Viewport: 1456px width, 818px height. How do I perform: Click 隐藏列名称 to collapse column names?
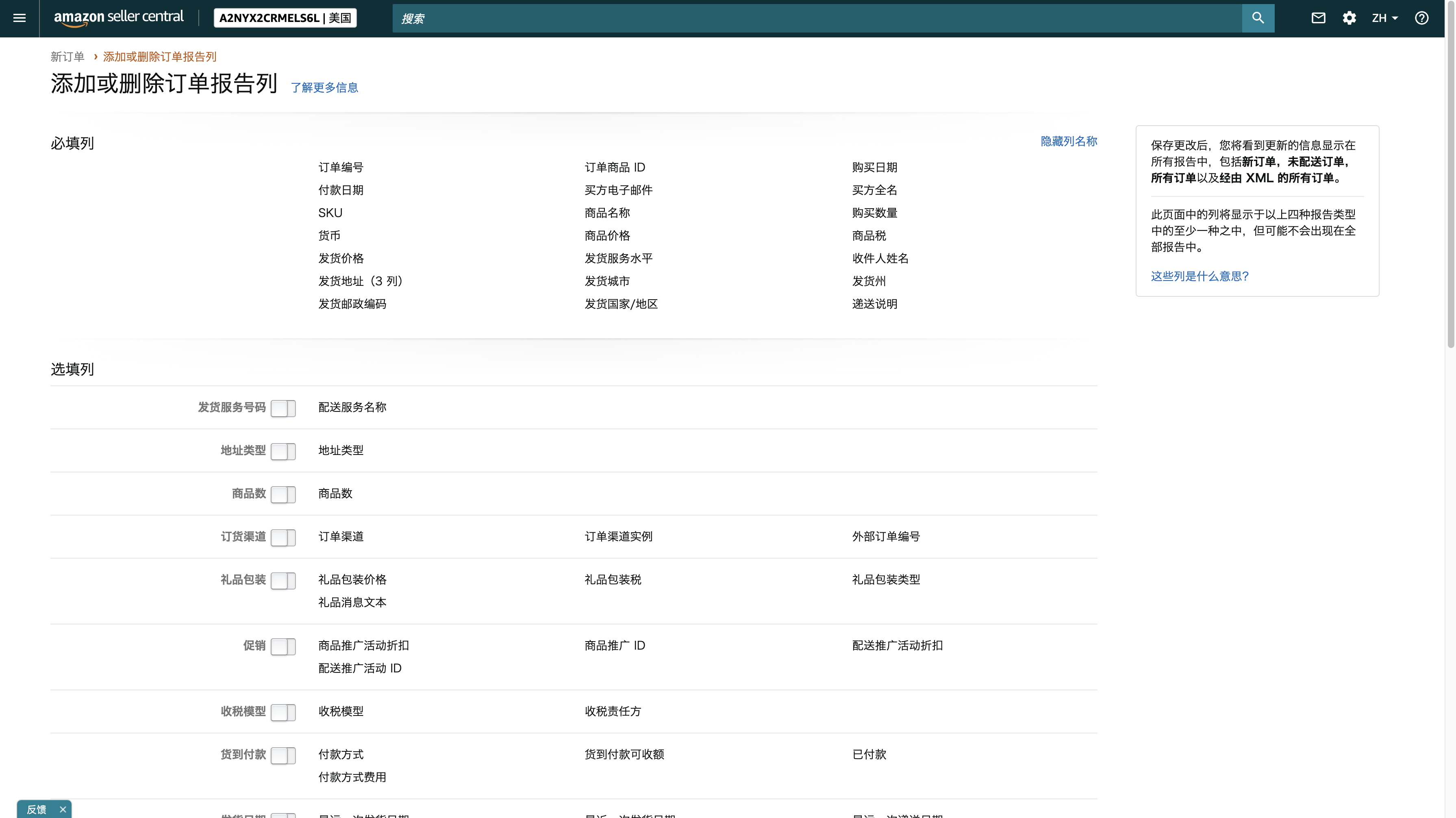click(1068, 141)
